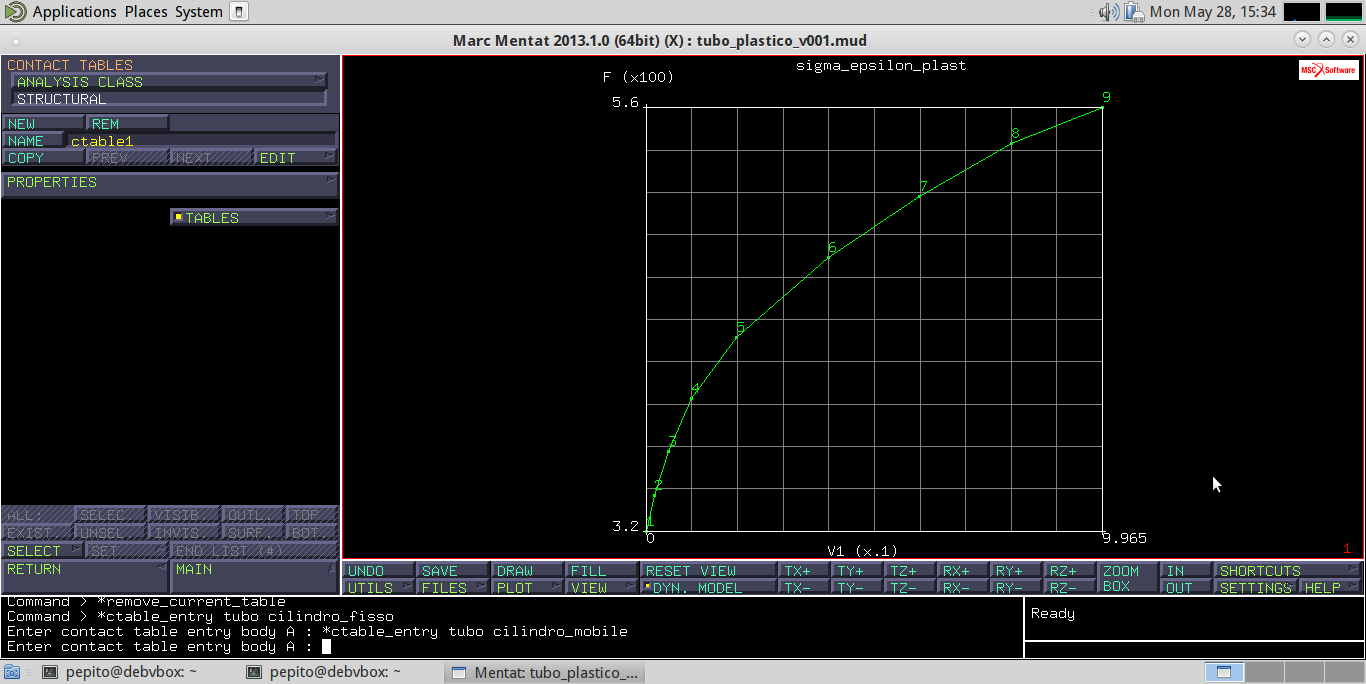Click SAVE in the bottom toolbar
Screen dimensions: 1366x684
click(453, 571)
